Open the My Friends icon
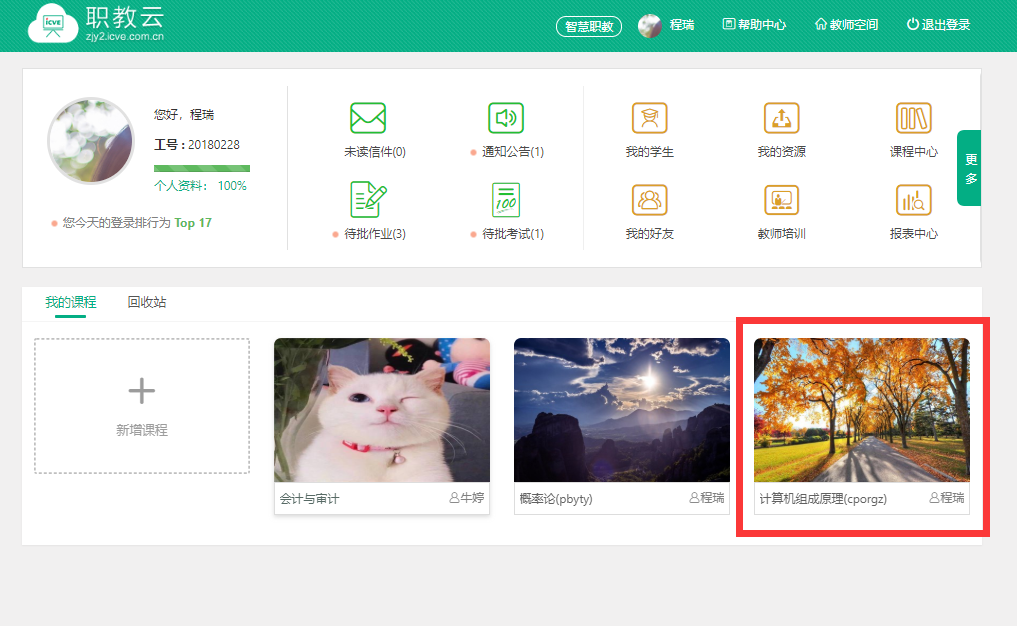 click(x=649, y=200)
